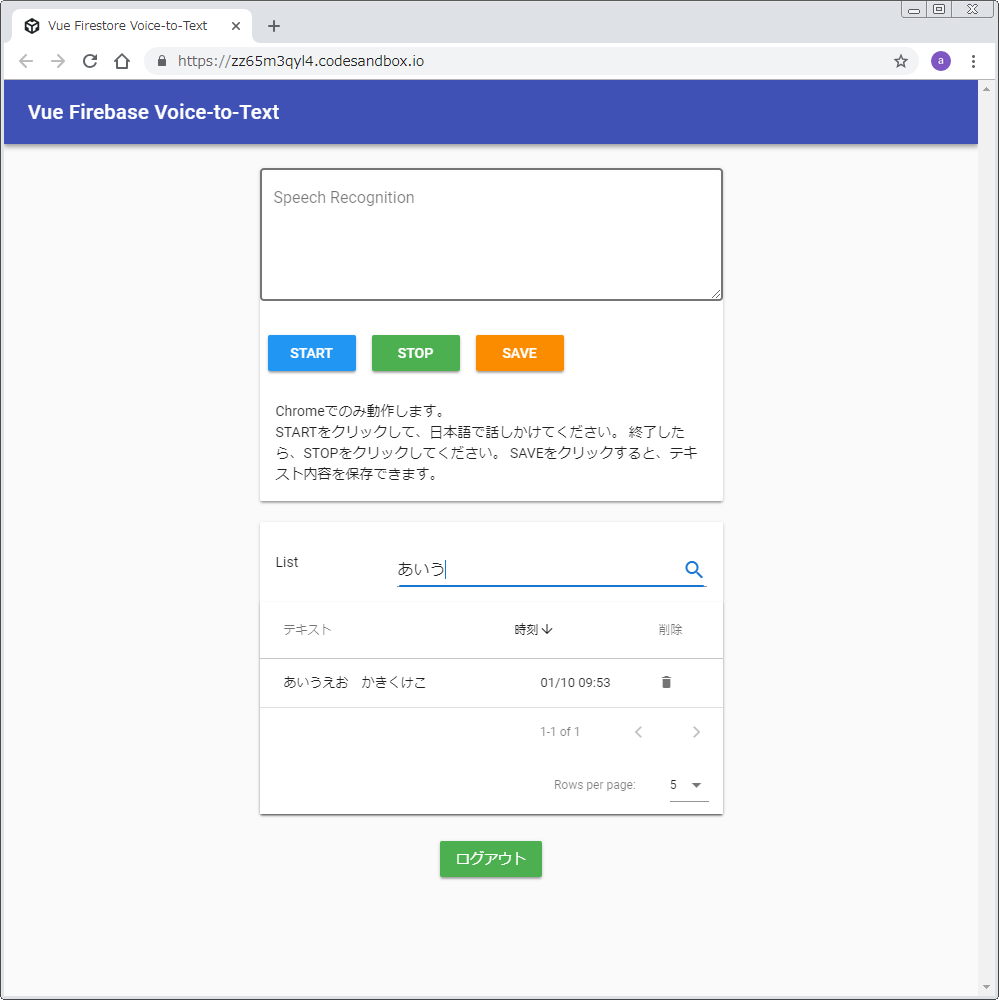Click the テキスト column header
The image size is (999, 1000).
pyautogui.click(x=307, y=630)
